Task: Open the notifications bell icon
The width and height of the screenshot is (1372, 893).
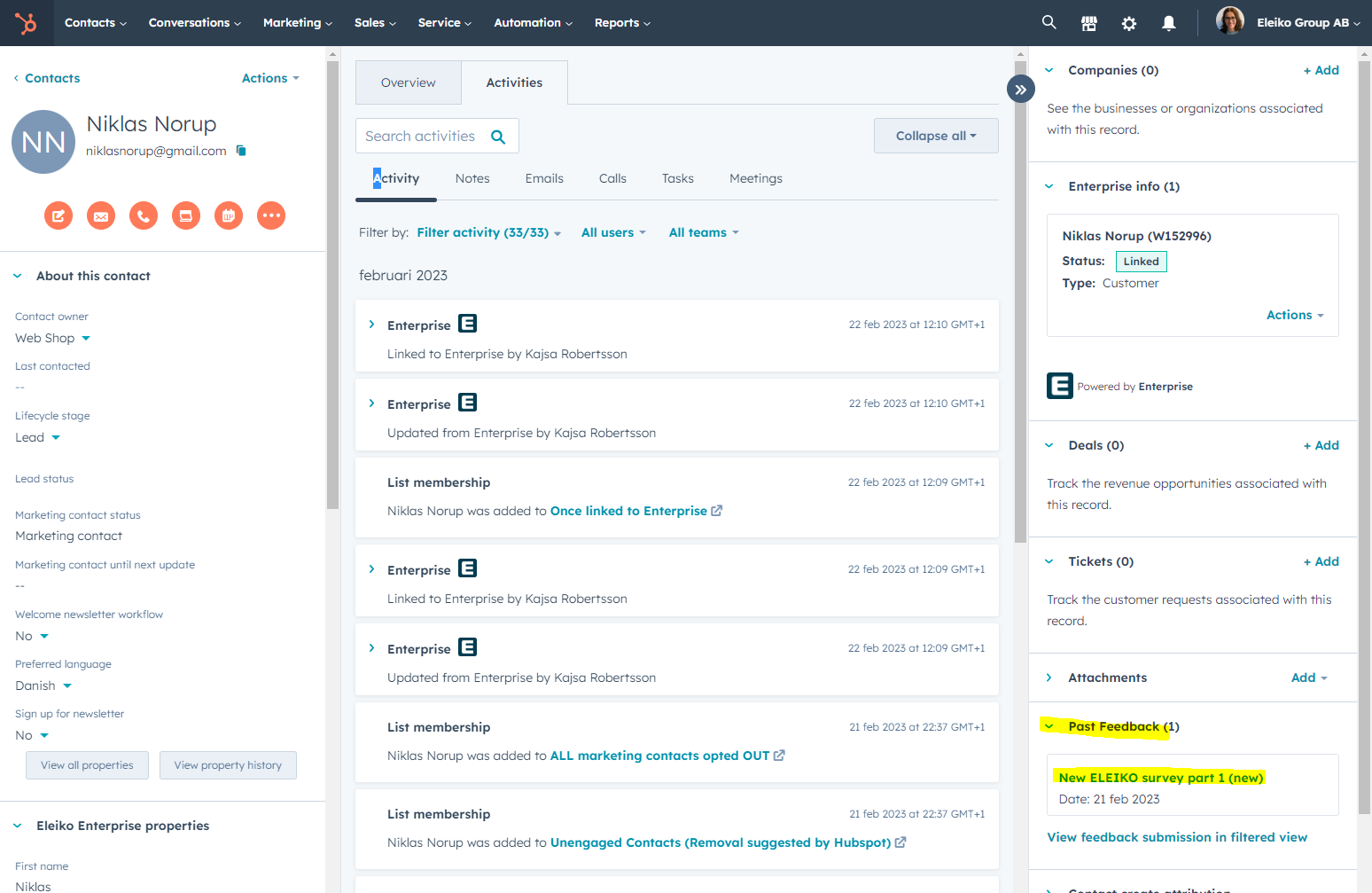Action: (x=1168, y=23)
